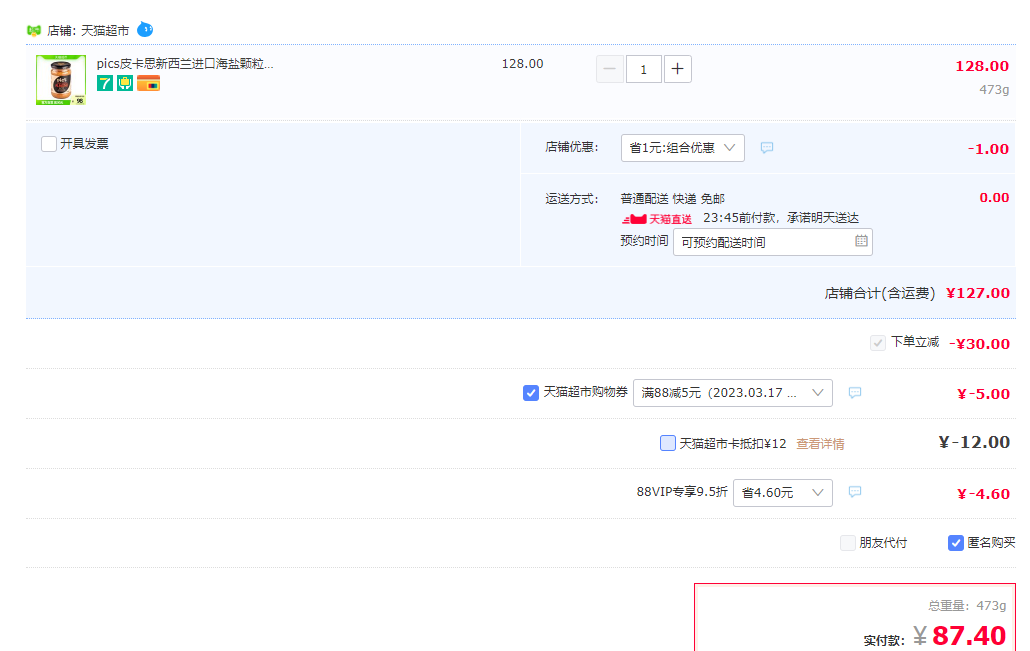This screenshot has width=1030, height=651.
Task: Toggle the 下单立减 checkbox
Action: pyautogui.click(x=878, y=343)
